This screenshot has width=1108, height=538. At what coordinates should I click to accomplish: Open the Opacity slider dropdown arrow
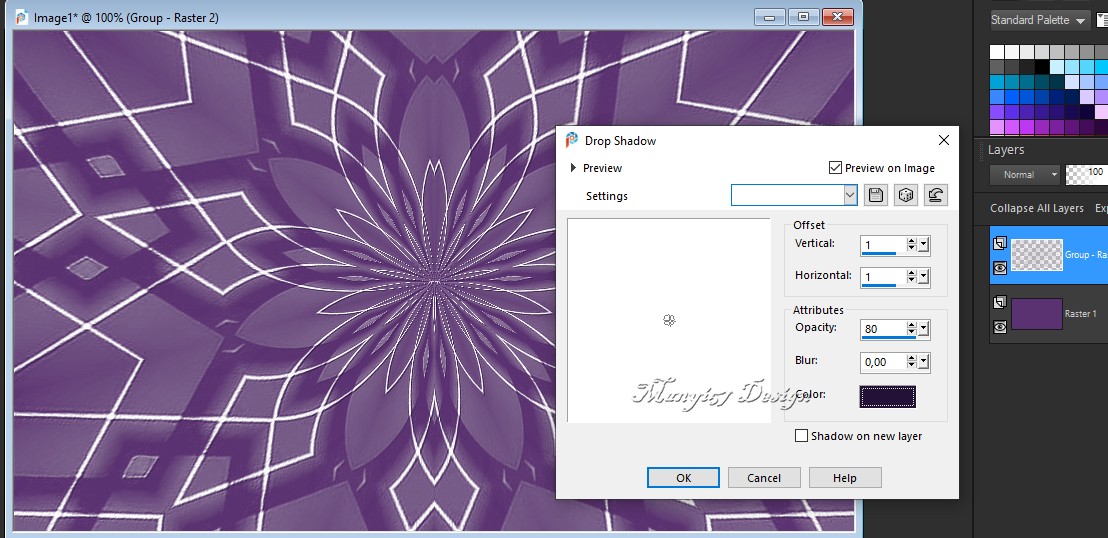tap(924, 329)
